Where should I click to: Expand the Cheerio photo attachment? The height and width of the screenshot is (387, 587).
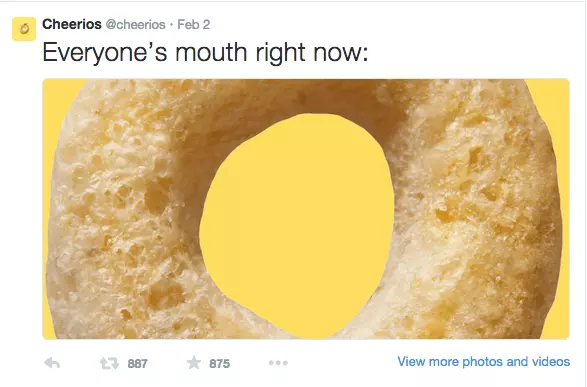306,209
